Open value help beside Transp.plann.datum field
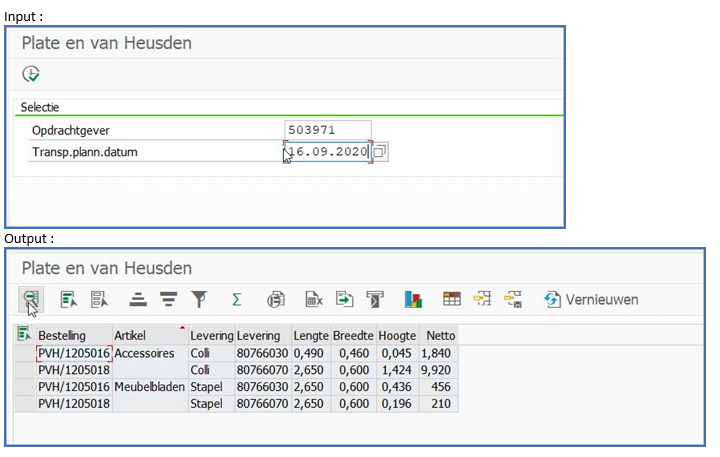The width and height of the screenshot is (720, 457). point(380,152)
